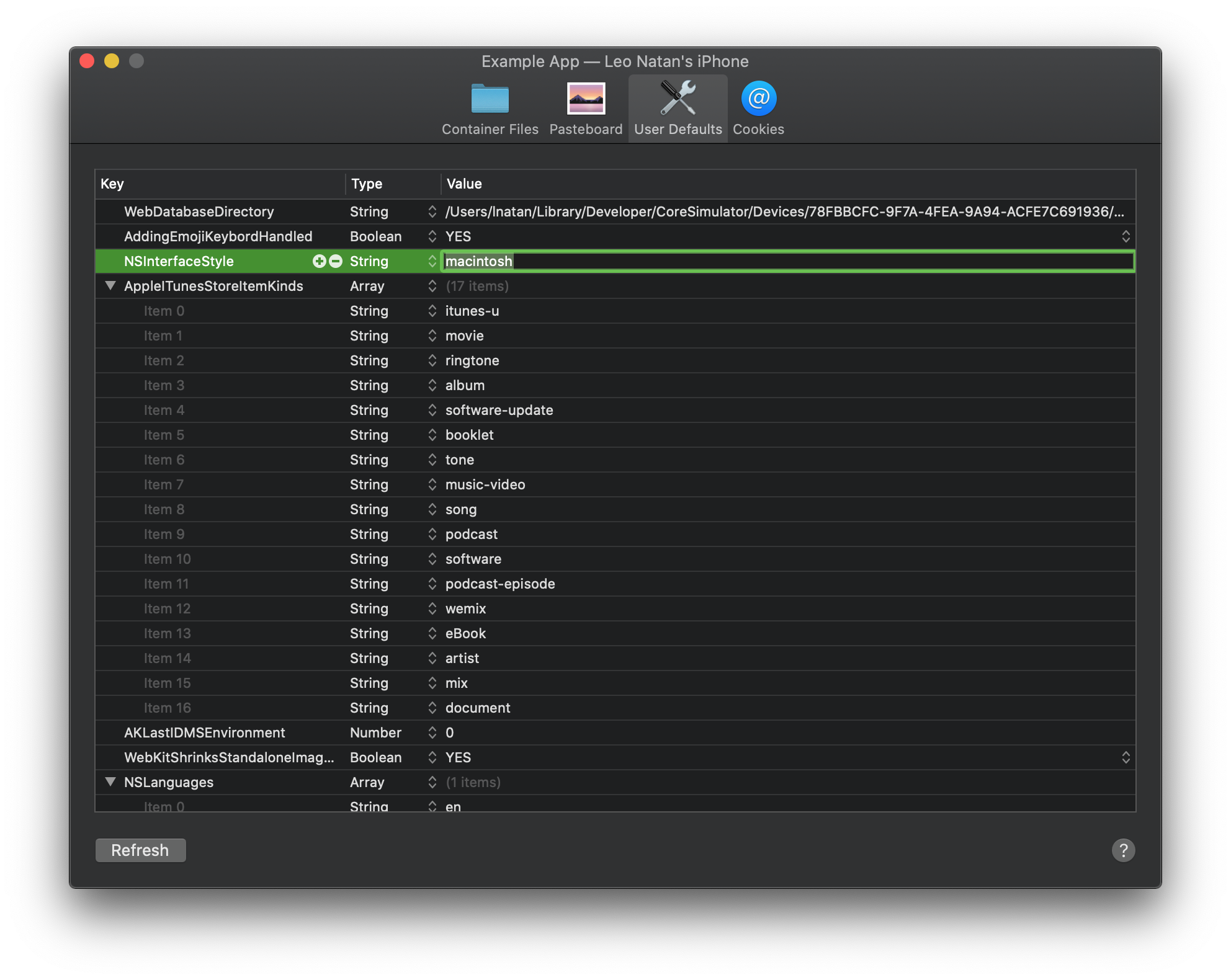Collapse the NSLanguages array
The image size is (1231, 980).
tap(110, 782)
